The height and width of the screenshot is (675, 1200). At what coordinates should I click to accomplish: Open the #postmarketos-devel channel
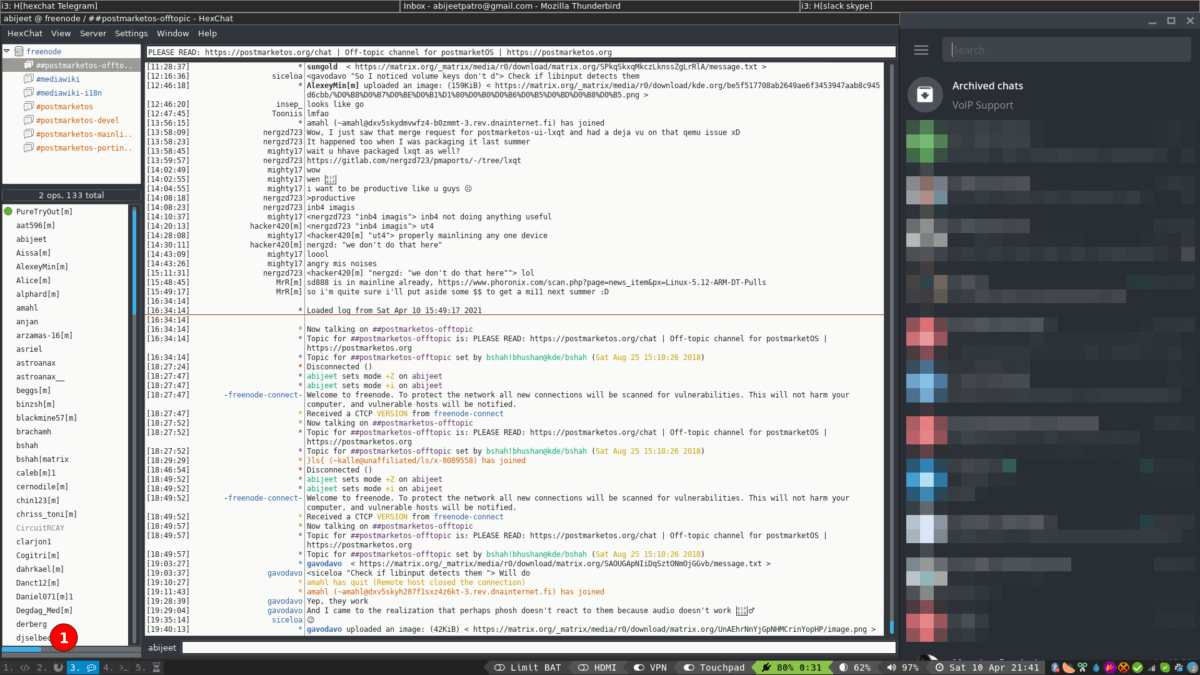coord(77,120)
